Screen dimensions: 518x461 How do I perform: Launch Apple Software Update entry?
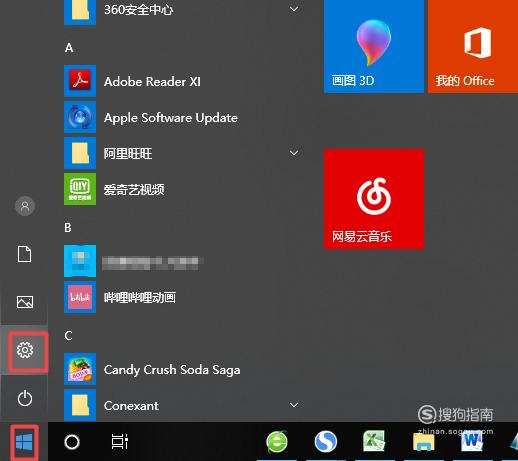171,118
